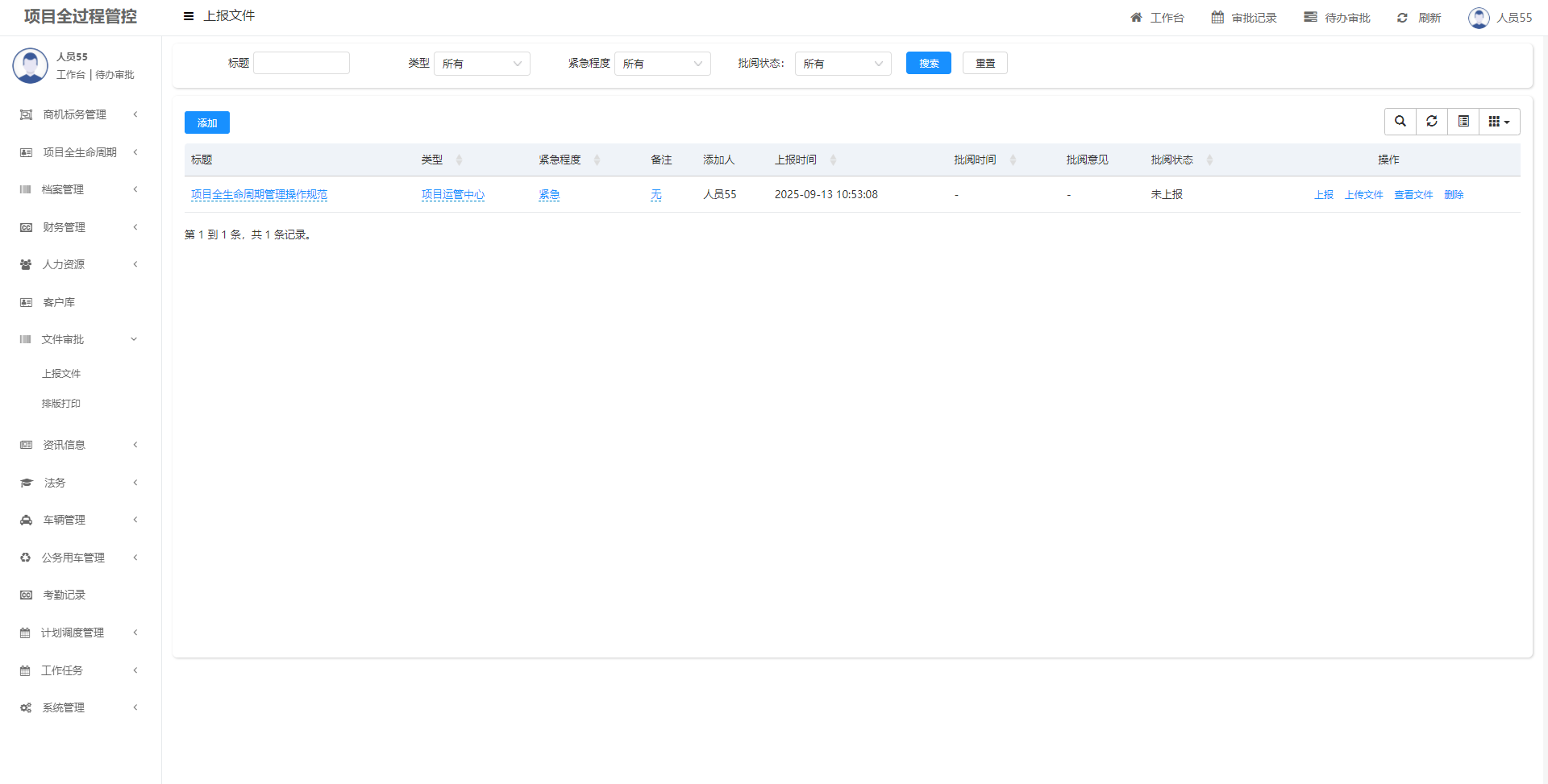The height and width of the screenshot is (784, 1548).
Task: Click into the 标题 search input field
Action: coord(302,63)
